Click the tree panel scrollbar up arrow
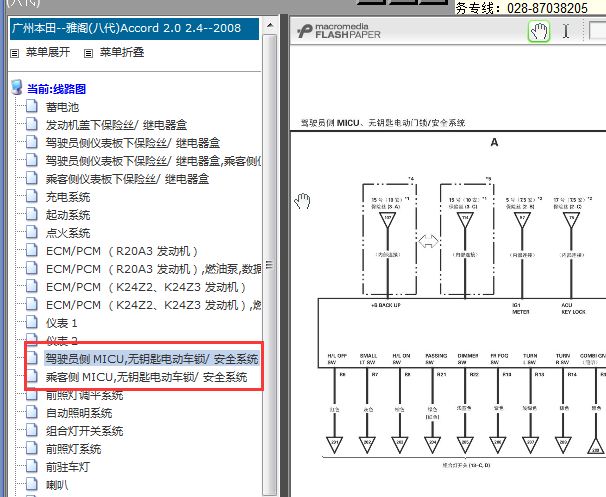 click(270, 26)
